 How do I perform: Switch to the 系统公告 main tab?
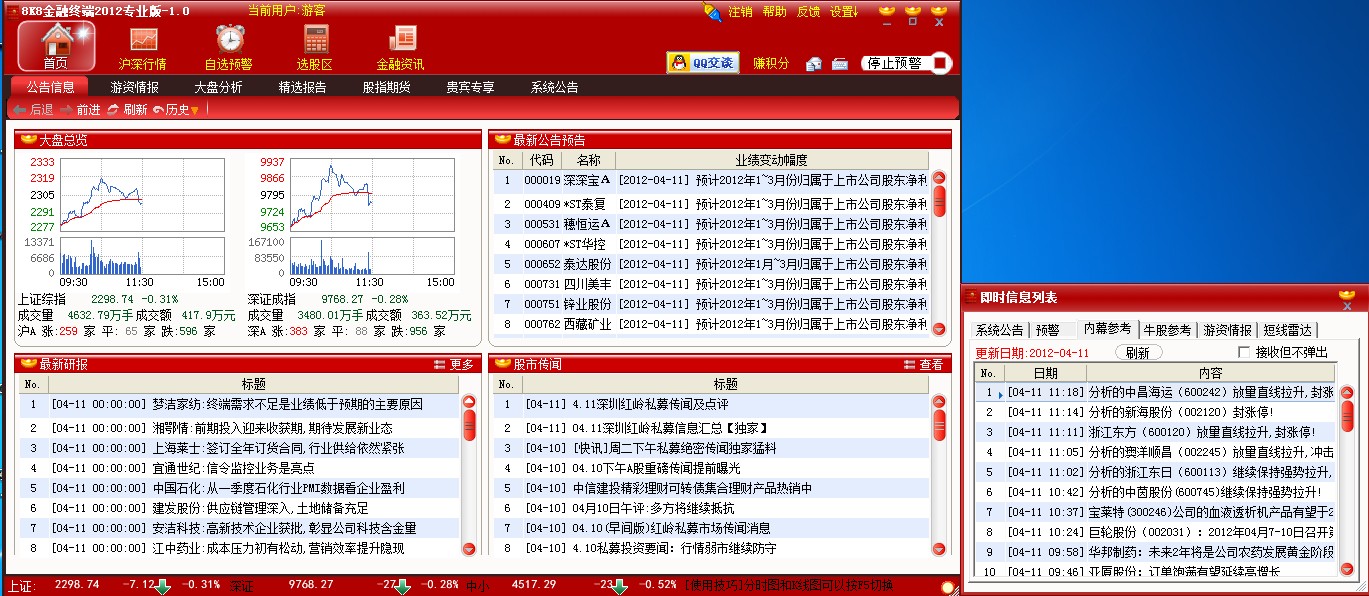click(x=554, y=87)
